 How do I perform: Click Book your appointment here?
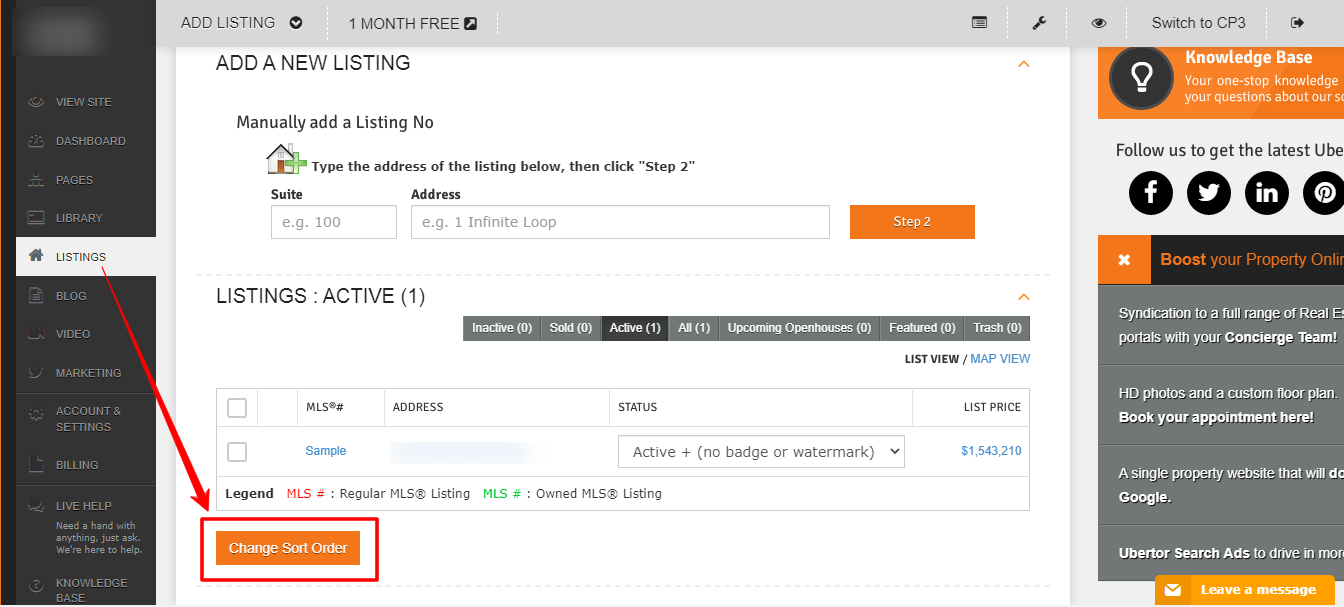1216,417
